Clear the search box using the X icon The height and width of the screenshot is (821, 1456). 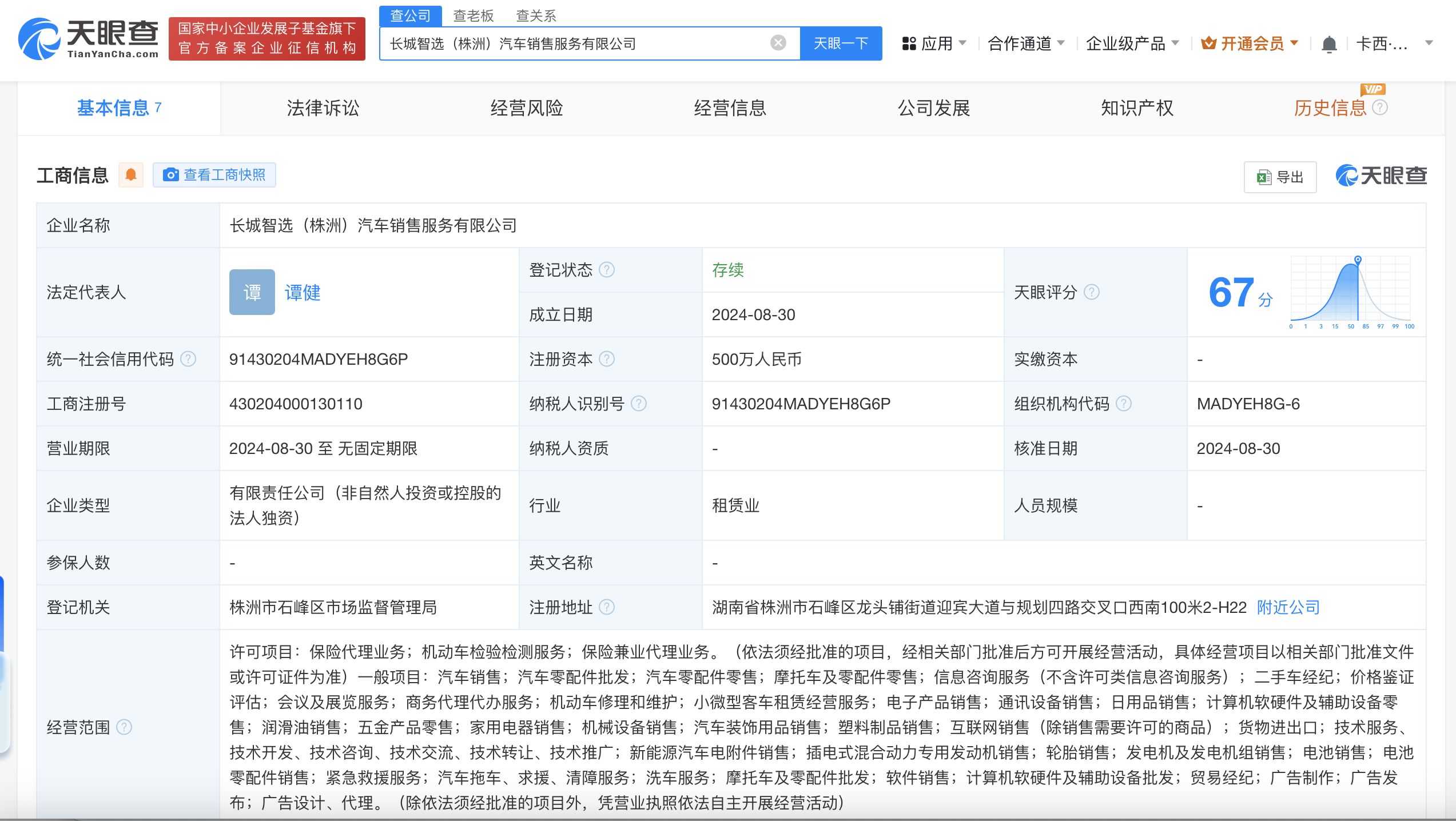click(x=777, y=42)
